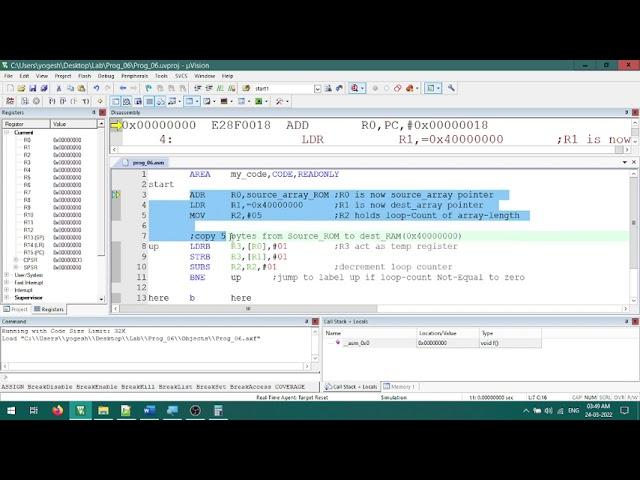Show the next statement with the yellow arrow
640x480 pixels.
click(100, 101)
